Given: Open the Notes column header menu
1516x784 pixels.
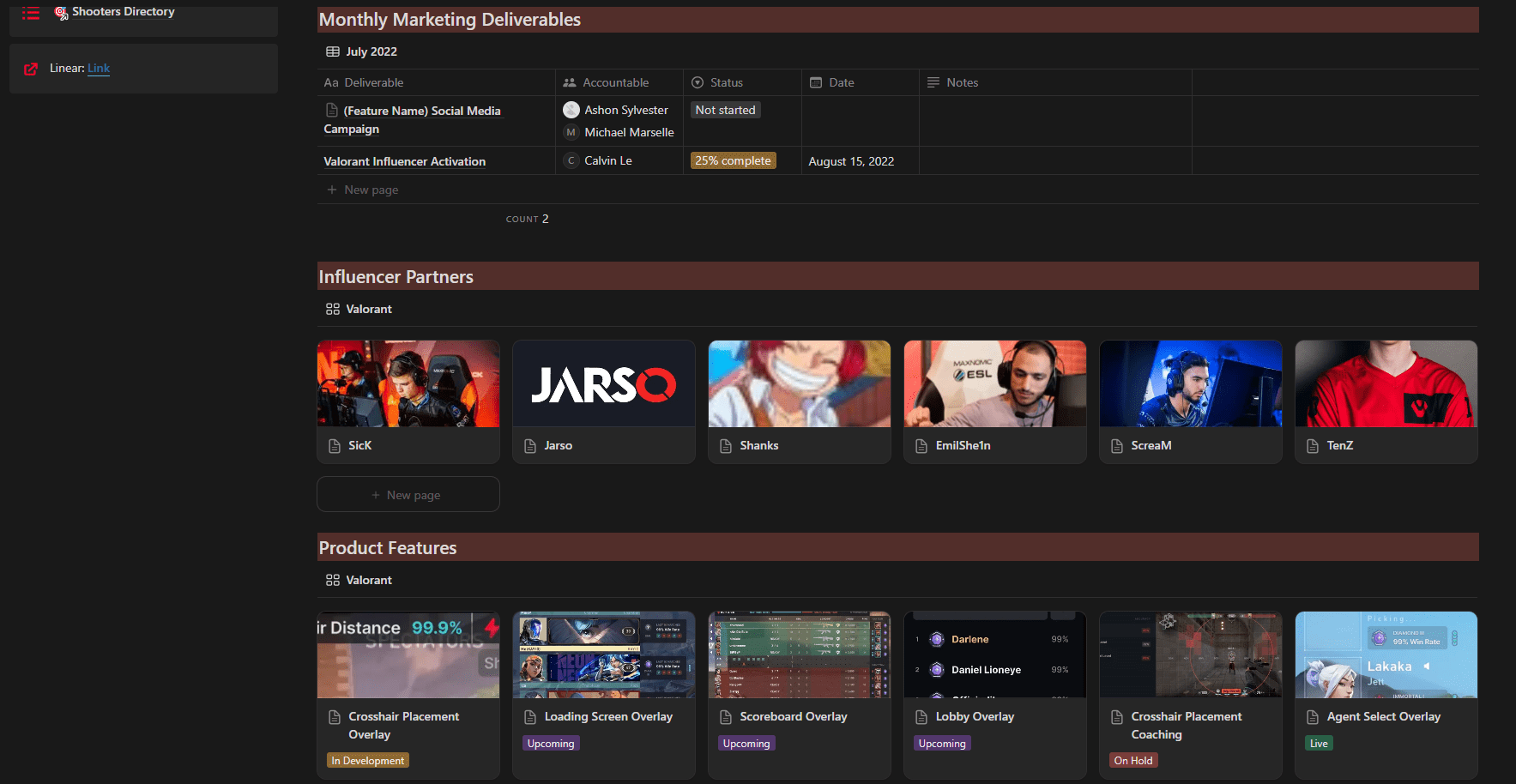Looking at the screenshot, I should tap(1055, 82).
